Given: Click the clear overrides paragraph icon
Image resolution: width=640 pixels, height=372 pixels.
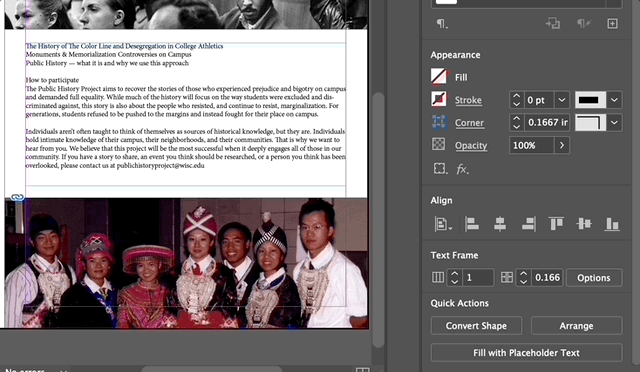Looking at the screenshot, I should (583, 23).
